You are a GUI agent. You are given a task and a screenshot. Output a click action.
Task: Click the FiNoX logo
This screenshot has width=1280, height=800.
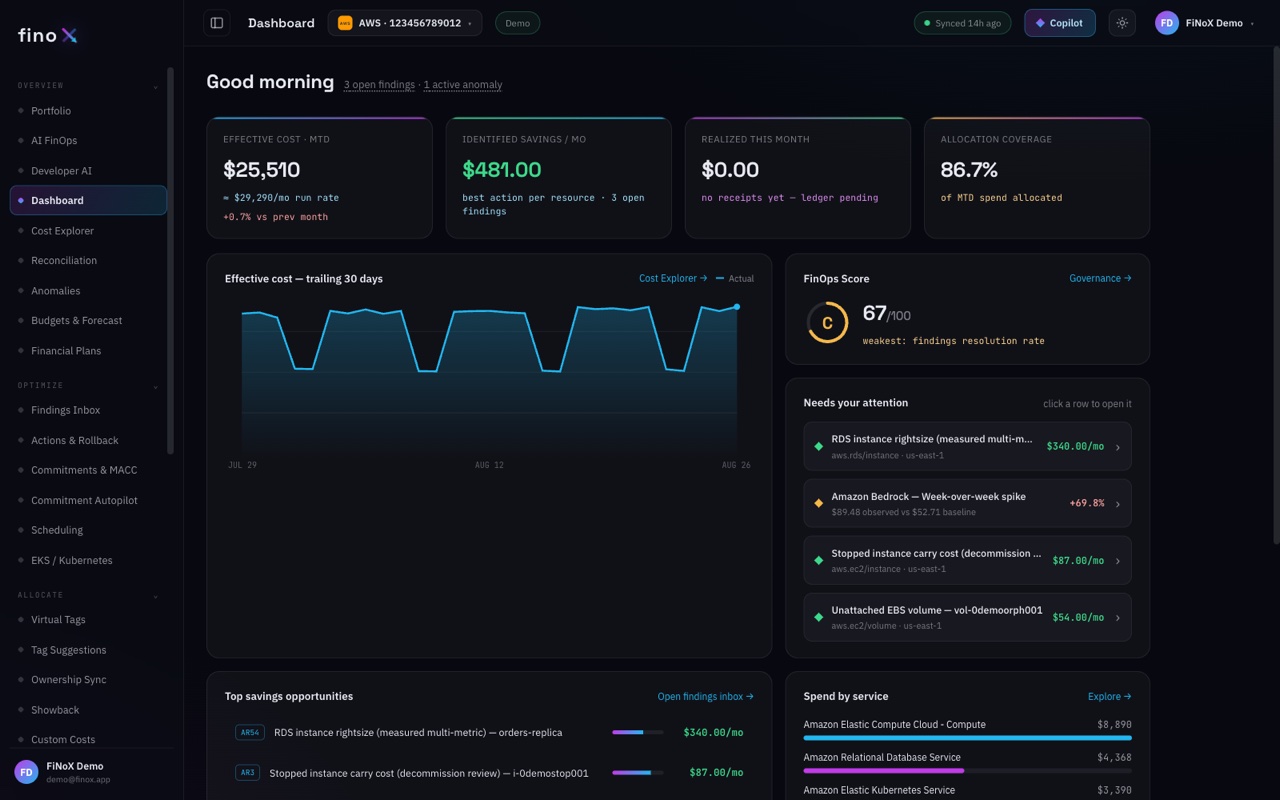click(47, 35)
